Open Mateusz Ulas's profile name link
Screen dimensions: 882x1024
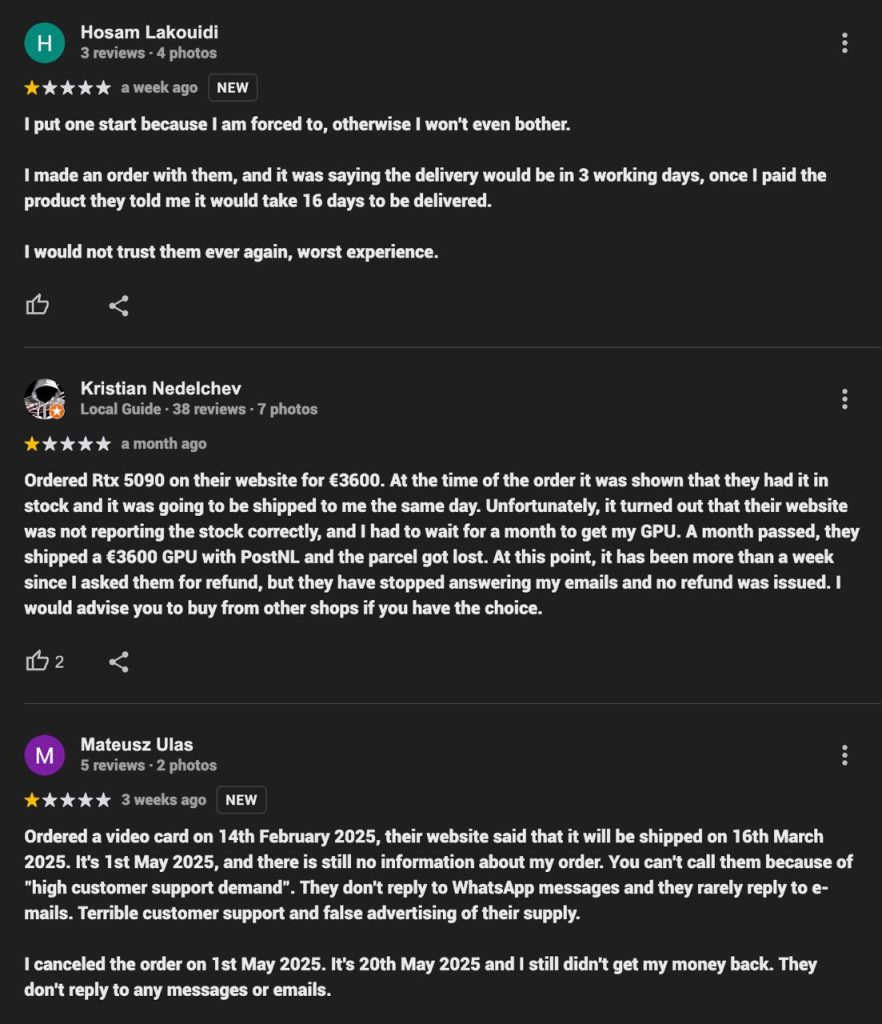click(136, 744)
